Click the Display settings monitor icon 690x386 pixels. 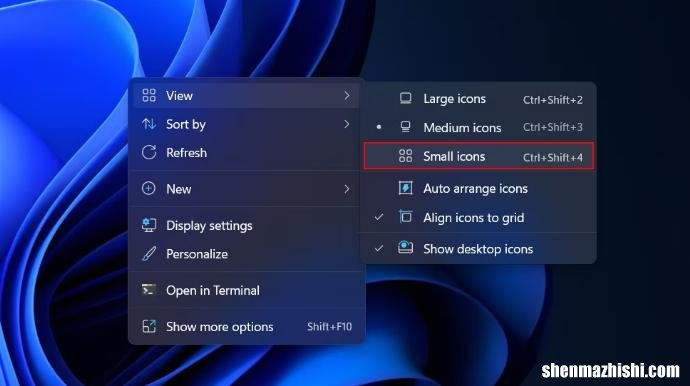tap(149, 225)
